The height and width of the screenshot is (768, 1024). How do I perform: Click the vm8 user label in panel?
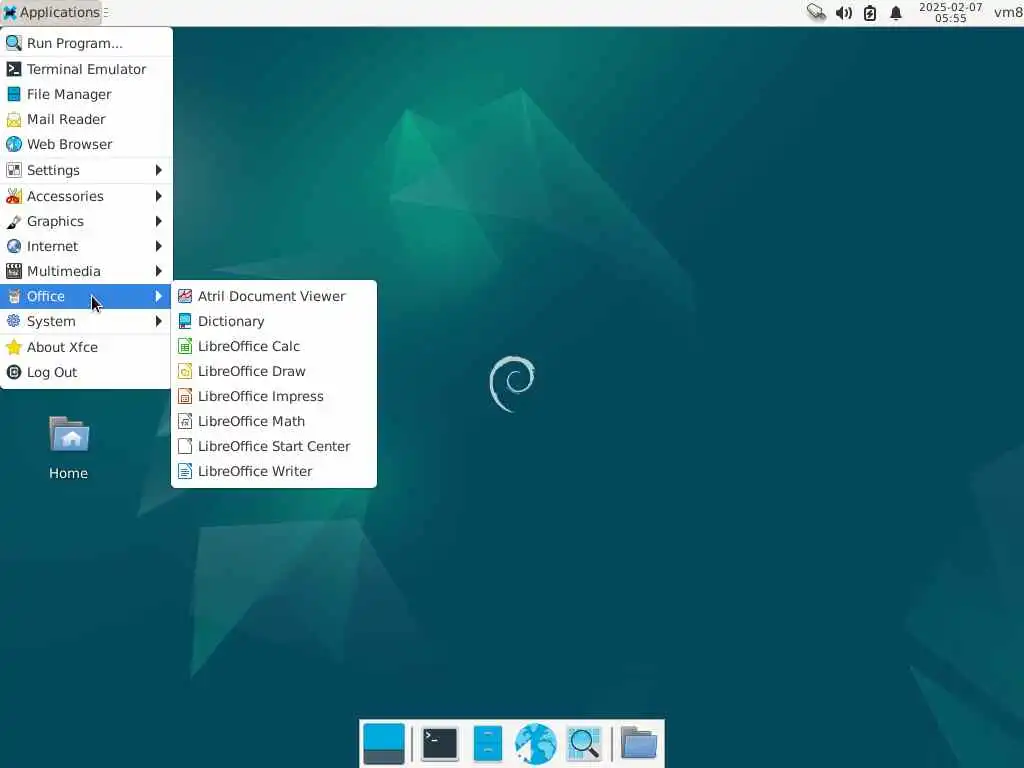(1008, 12)
